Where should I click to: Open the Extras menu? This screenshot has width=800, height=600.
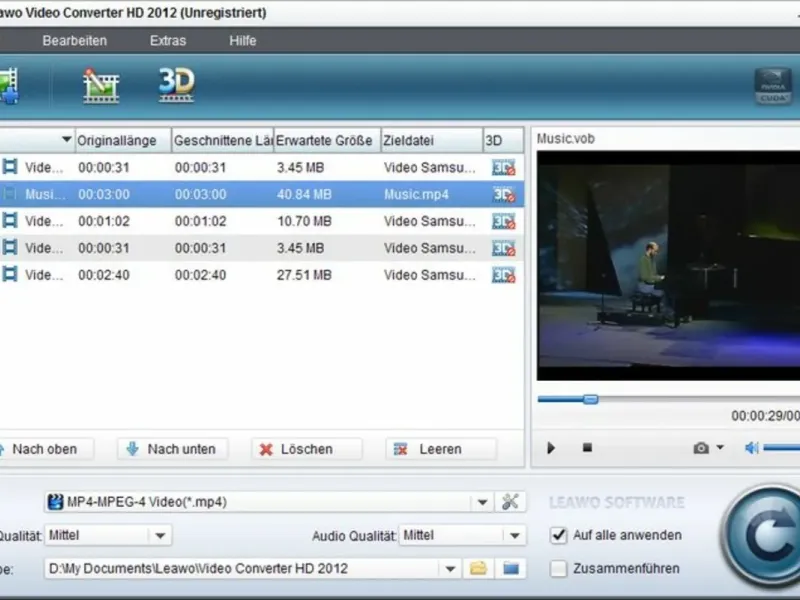[168, 41]
